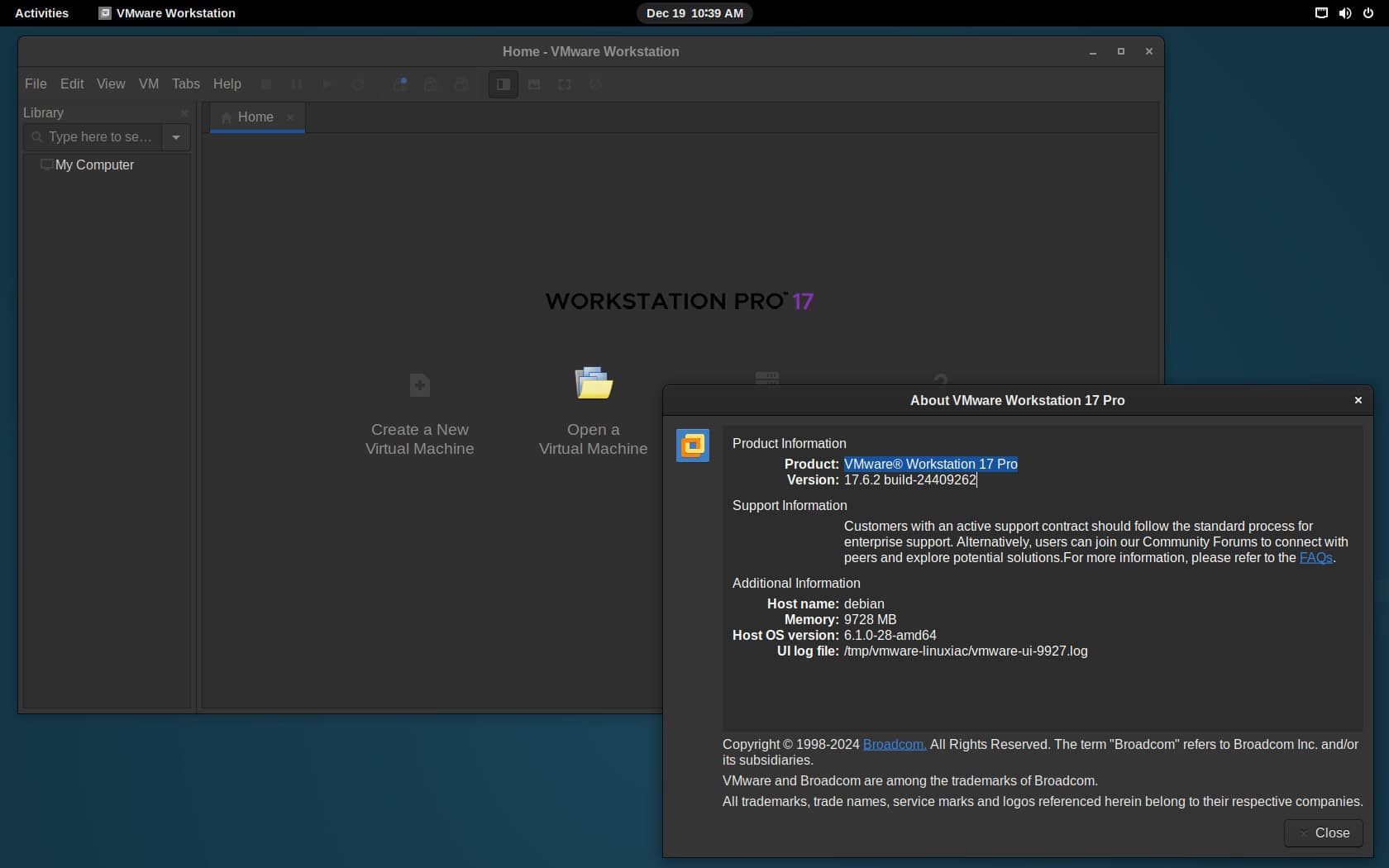Viewport: 1389px width, 868px height.
Task: Click the library search input field
Action: tap(93, 137)
